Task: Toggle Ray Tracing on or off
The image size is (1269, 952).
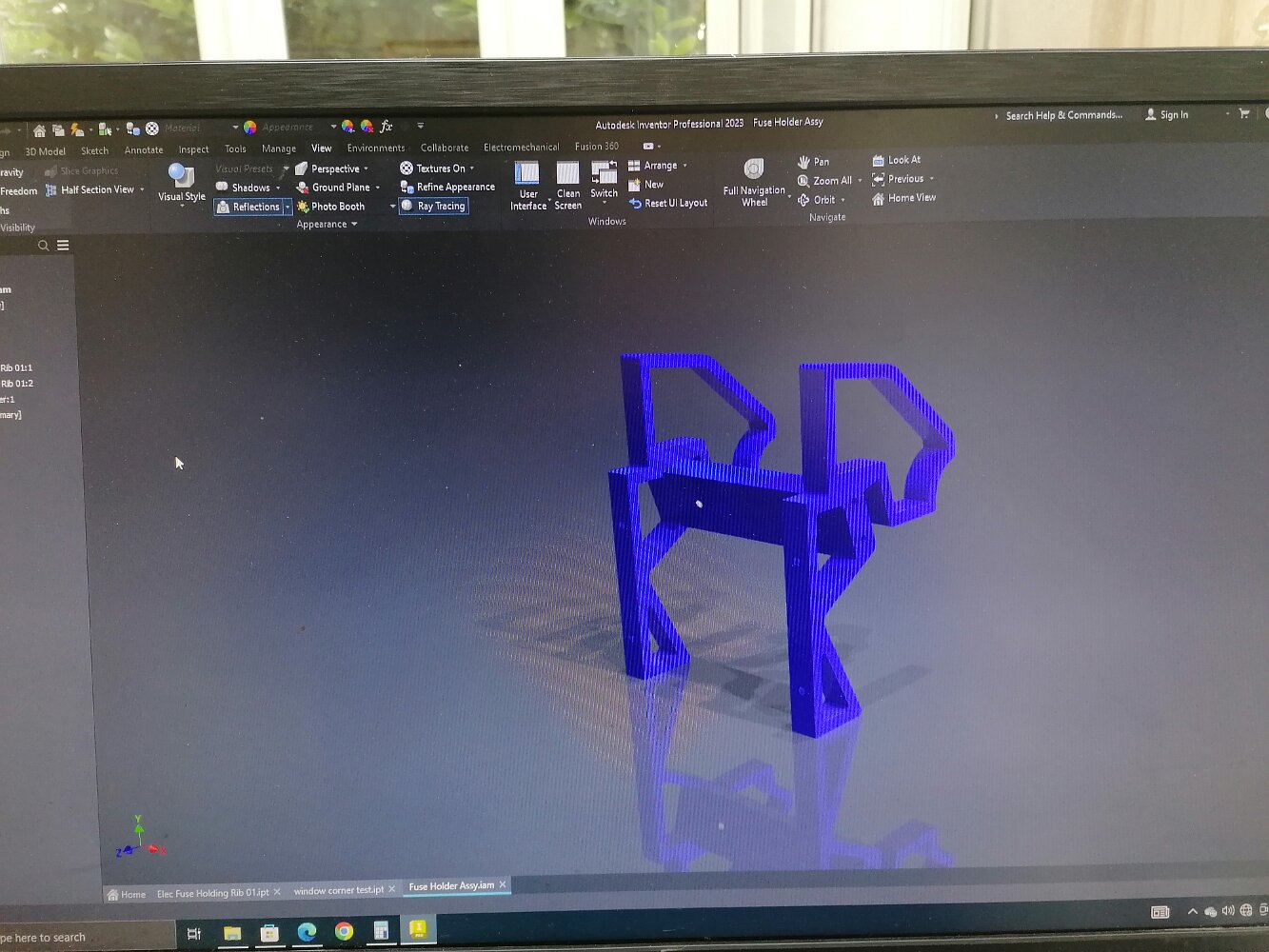Action: [x=434, y=206]
